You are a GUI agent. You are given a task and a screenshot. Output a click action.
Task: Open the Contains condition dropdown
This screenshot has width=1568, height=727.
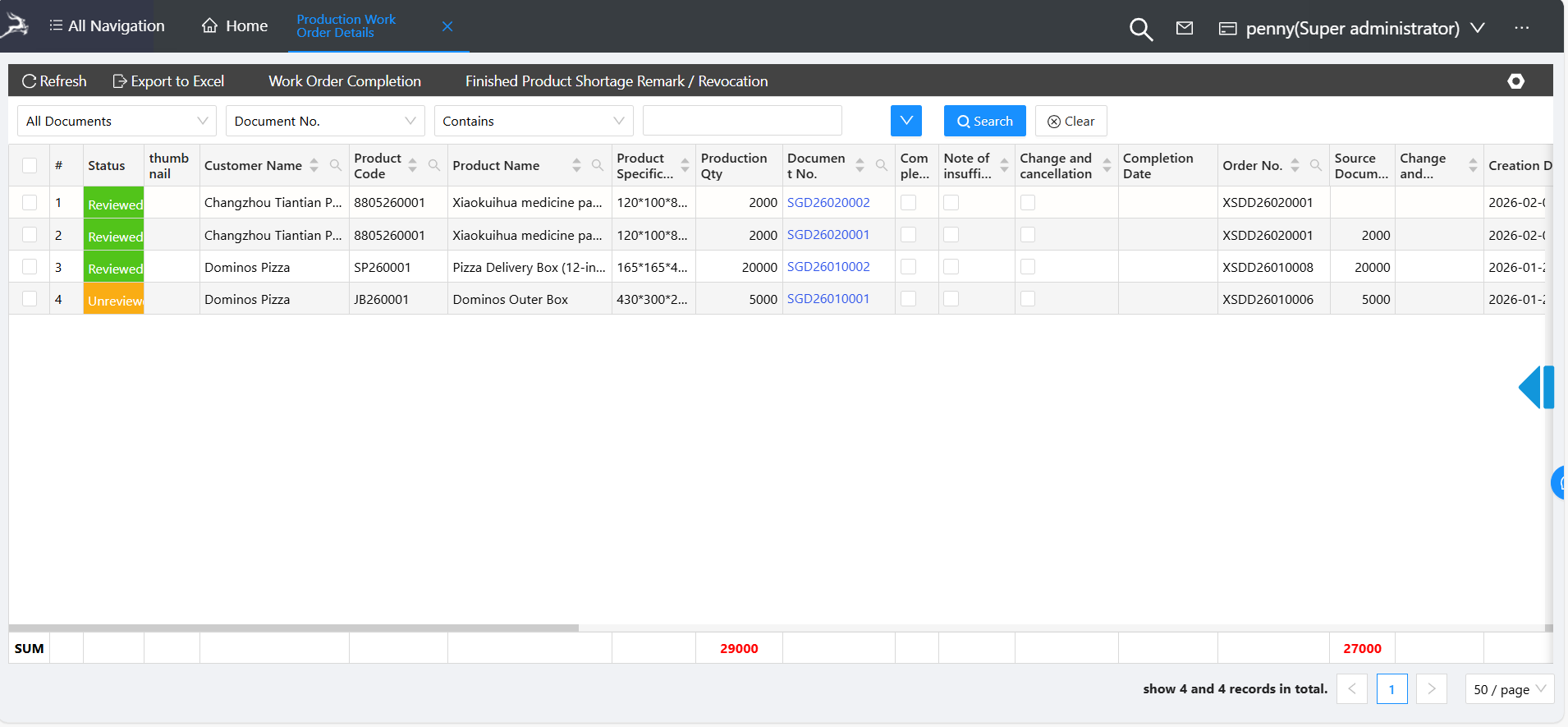[x=533, y=121]
